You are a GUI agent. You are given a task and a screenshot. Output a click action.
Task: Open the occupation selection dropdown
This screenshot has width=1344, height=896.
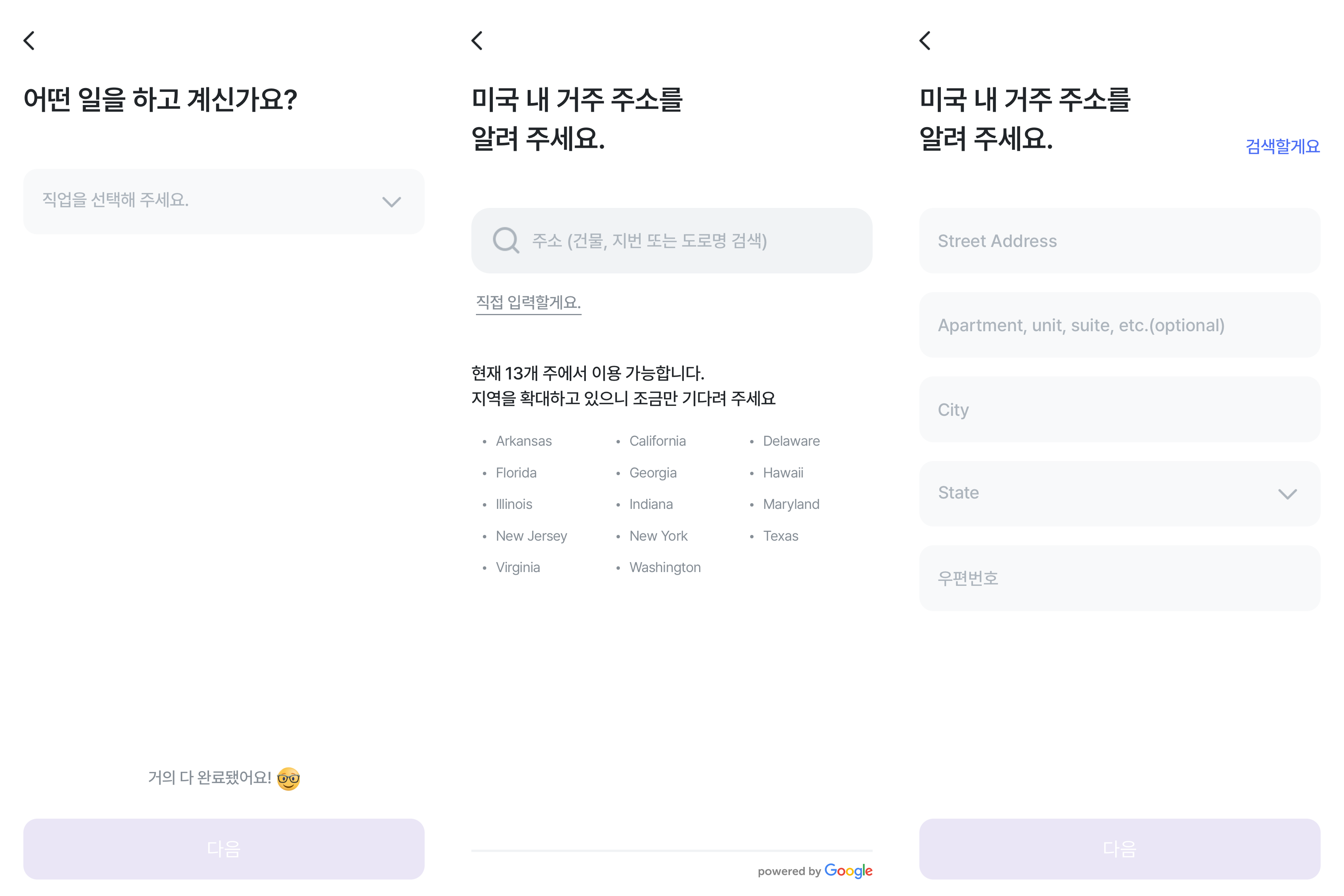click(224, 201)
